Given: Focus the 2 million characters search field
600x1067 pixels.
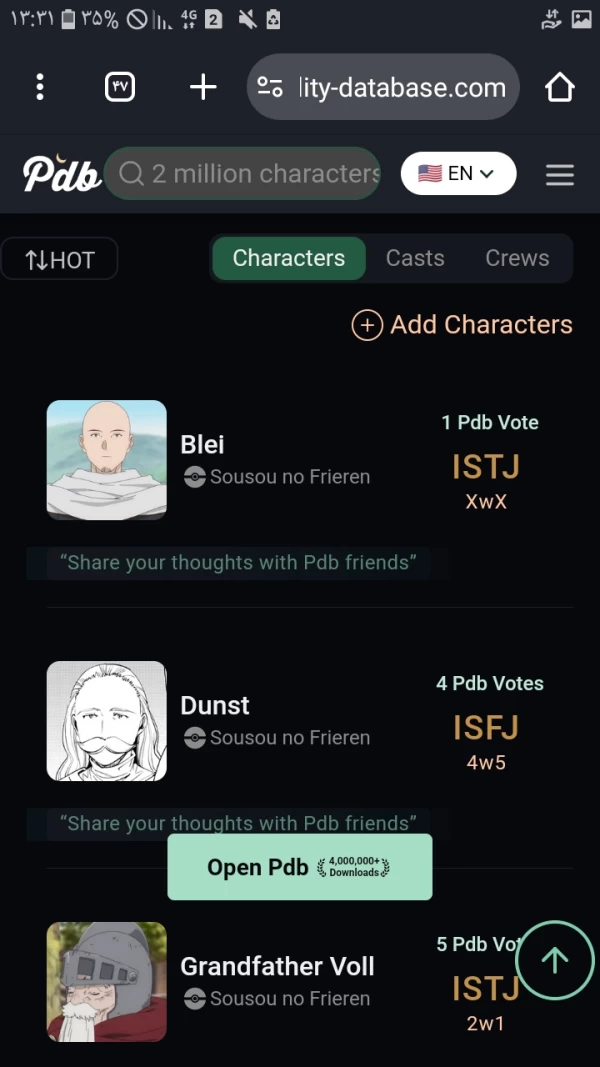Looking at the screenshot, I should click(x=256, y=174).
